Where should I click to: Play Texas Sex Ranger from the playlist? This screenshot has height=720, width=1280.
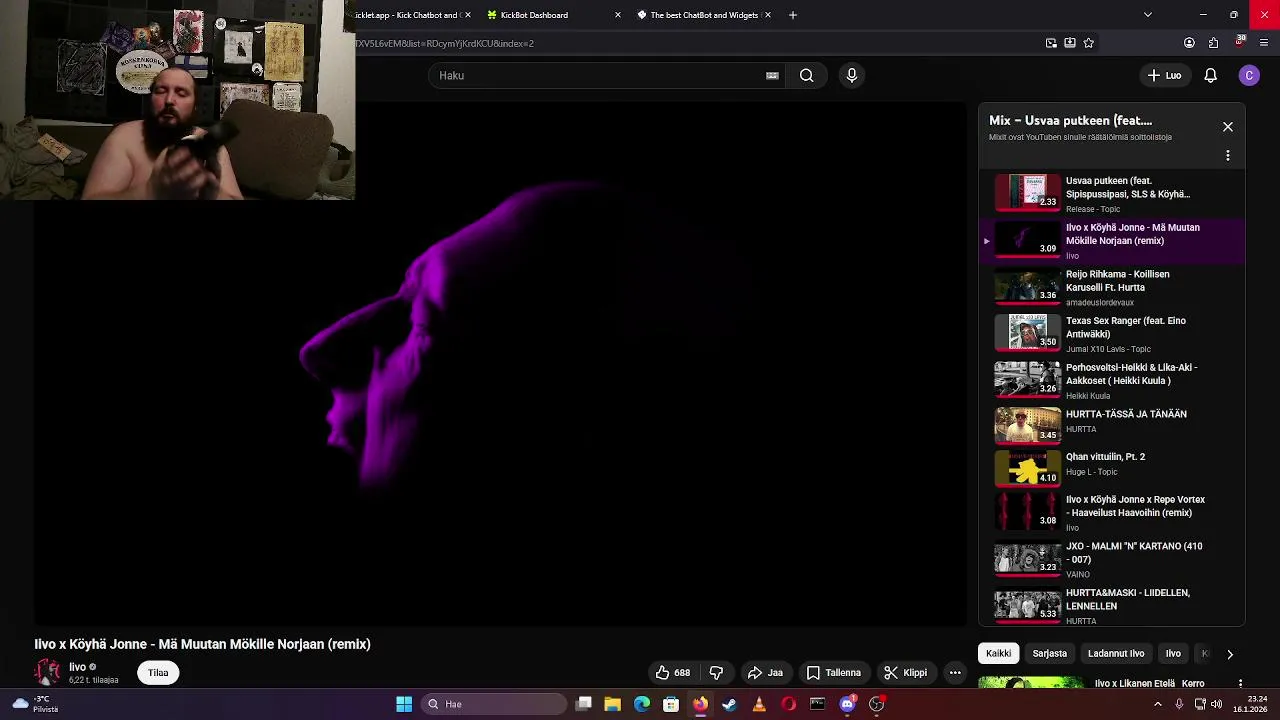(1112, 333)
